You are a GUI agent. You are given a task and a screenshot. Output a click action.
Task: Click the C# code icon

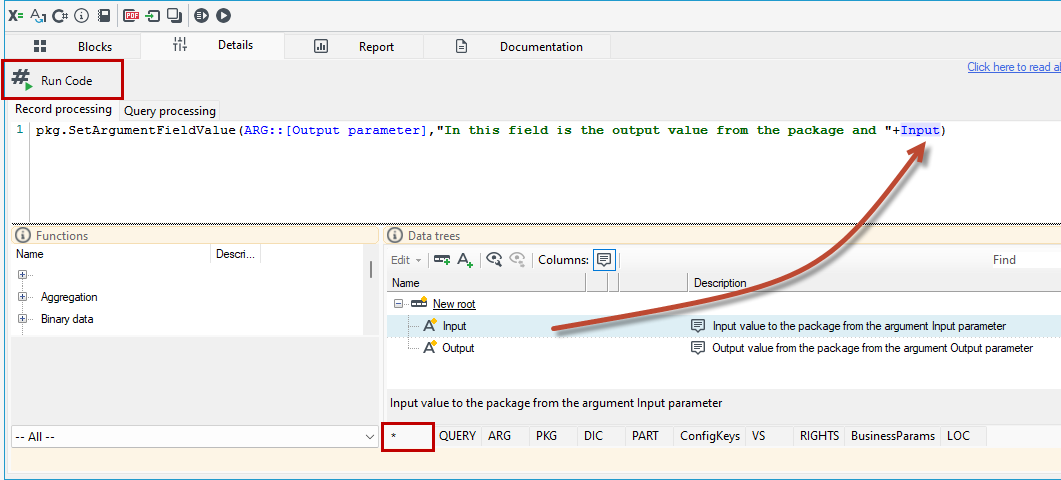pyautogui.click(x=60, y=15)
